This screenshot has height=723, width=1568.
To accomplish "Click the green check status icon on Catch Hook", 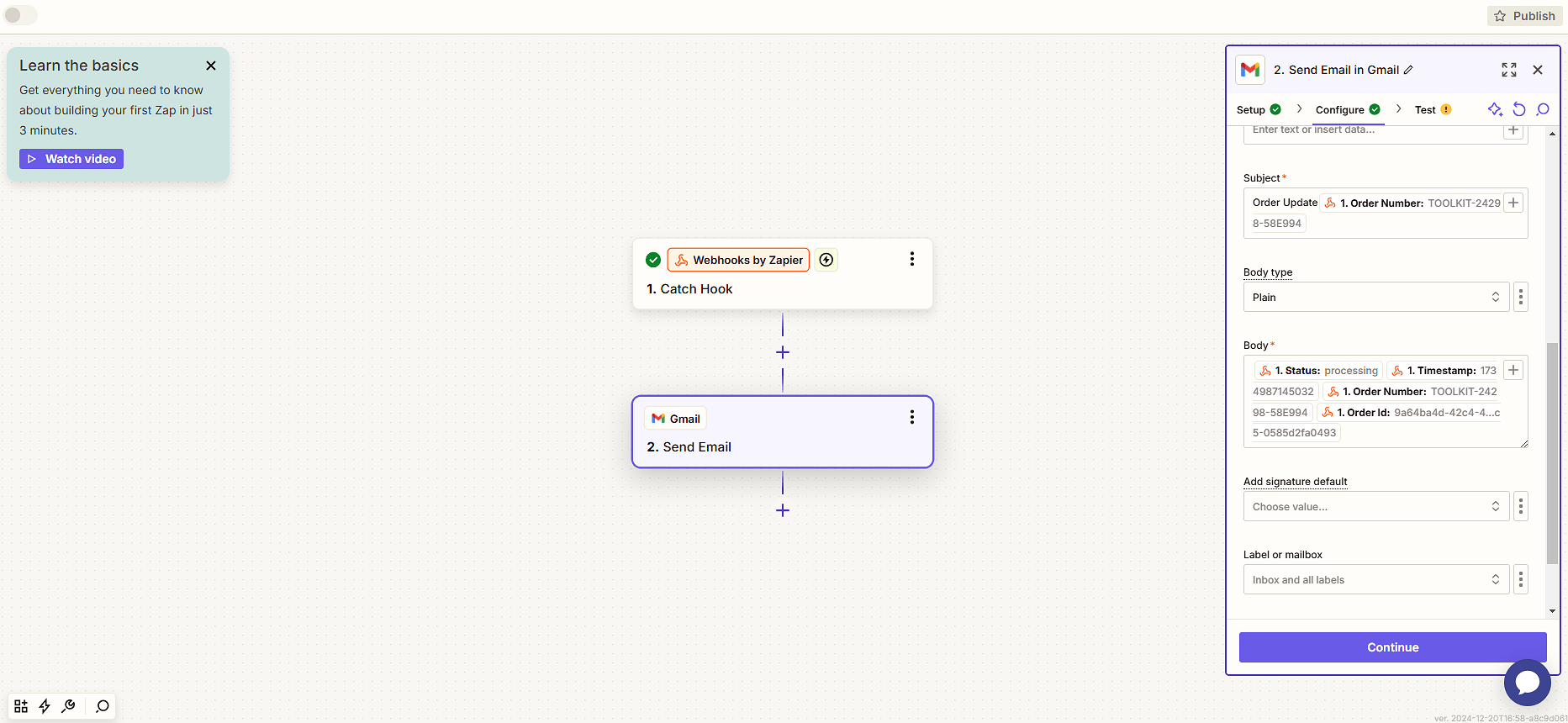I will point(653,260).
